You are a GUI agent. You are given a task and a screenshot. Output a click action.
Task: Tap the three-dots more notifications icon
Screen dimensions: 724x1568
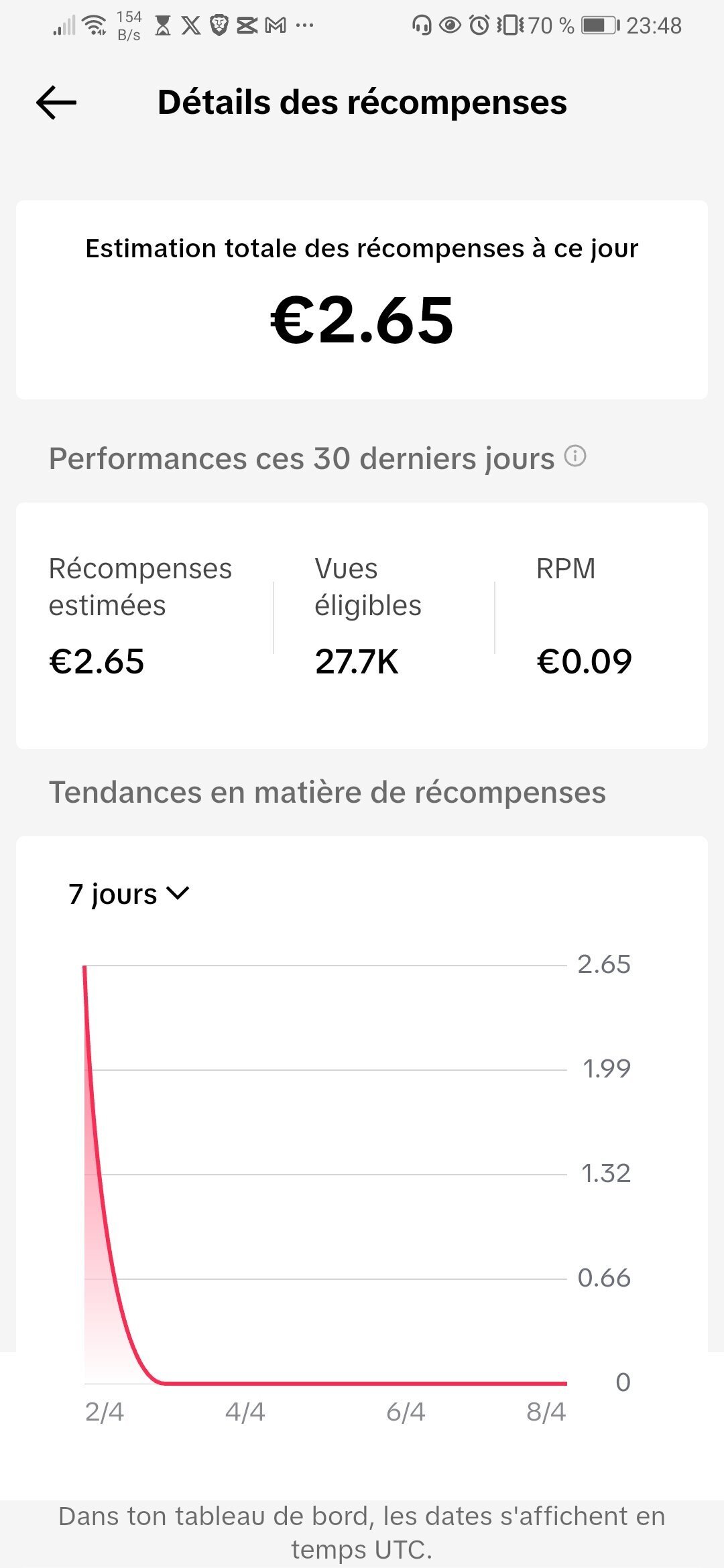coord(304,25)
